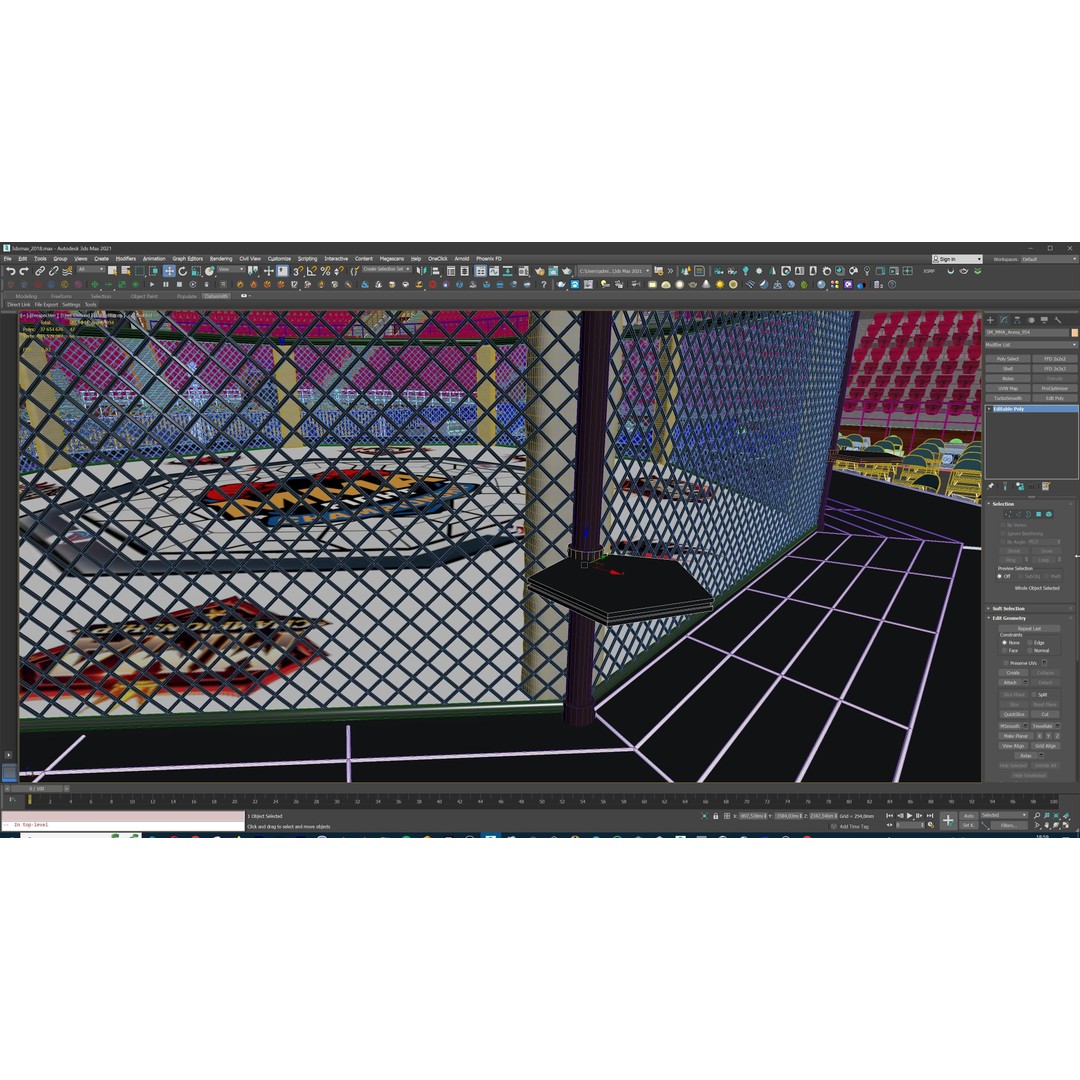This screenshot has width=1080, height=1080.
Task: Redo the last undone action
Action: [24, 271]
